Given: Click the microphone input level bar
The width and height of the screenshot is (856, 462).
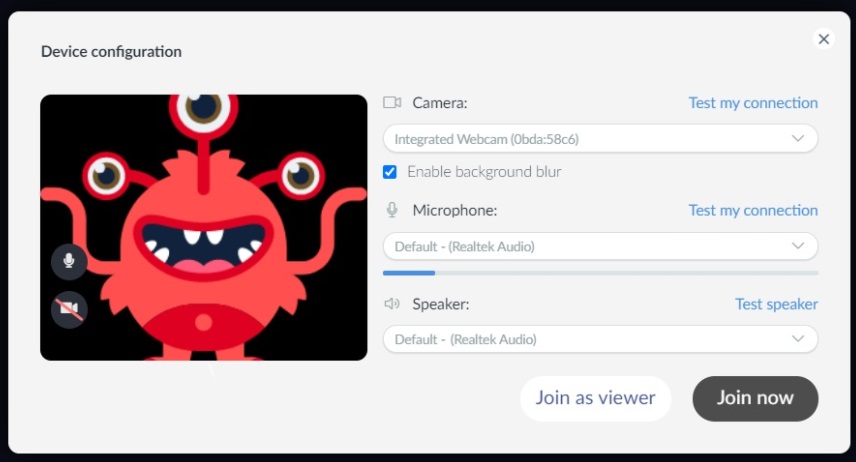Looking at the screenshot, I should click(601, 273).
